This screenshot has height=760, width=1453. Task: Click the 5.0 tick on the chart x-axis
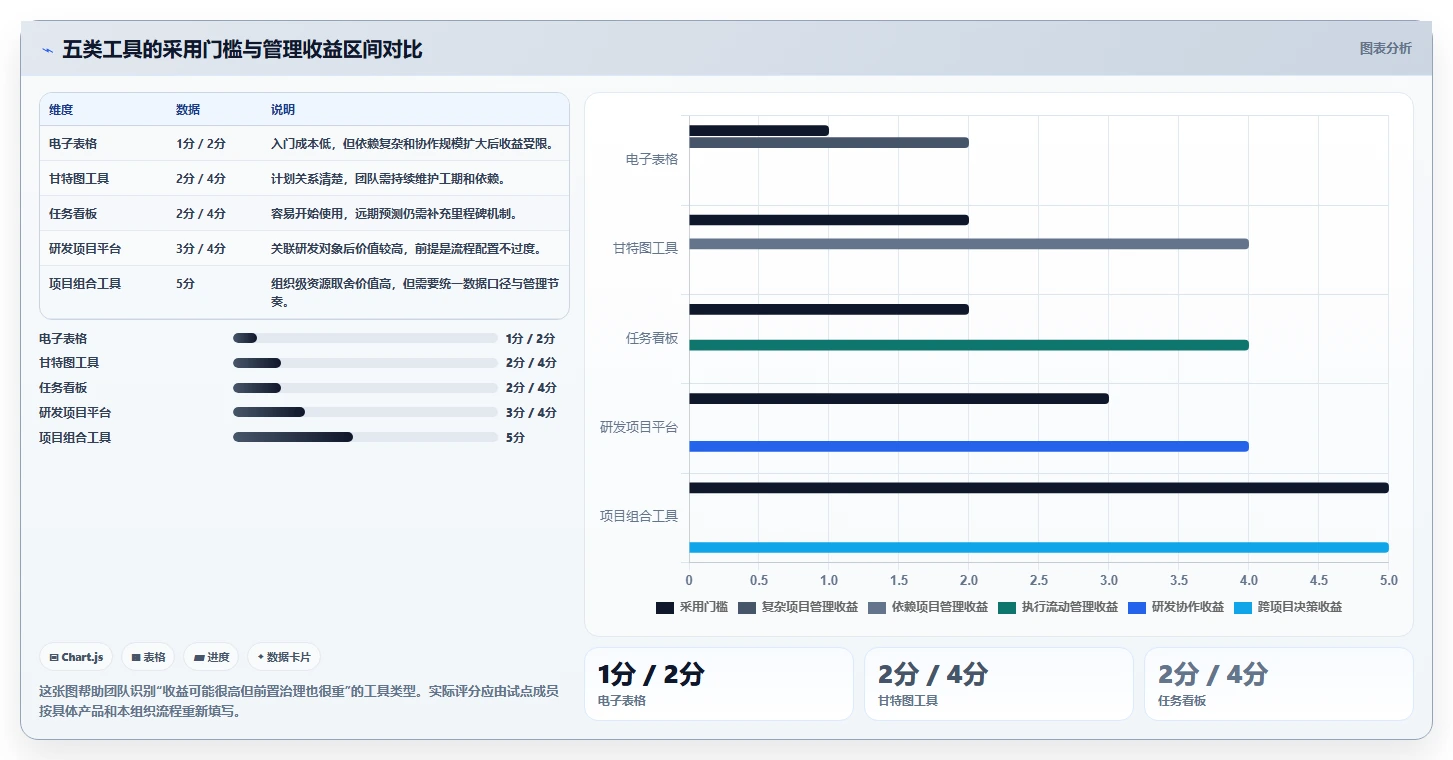coord(1388,580)
